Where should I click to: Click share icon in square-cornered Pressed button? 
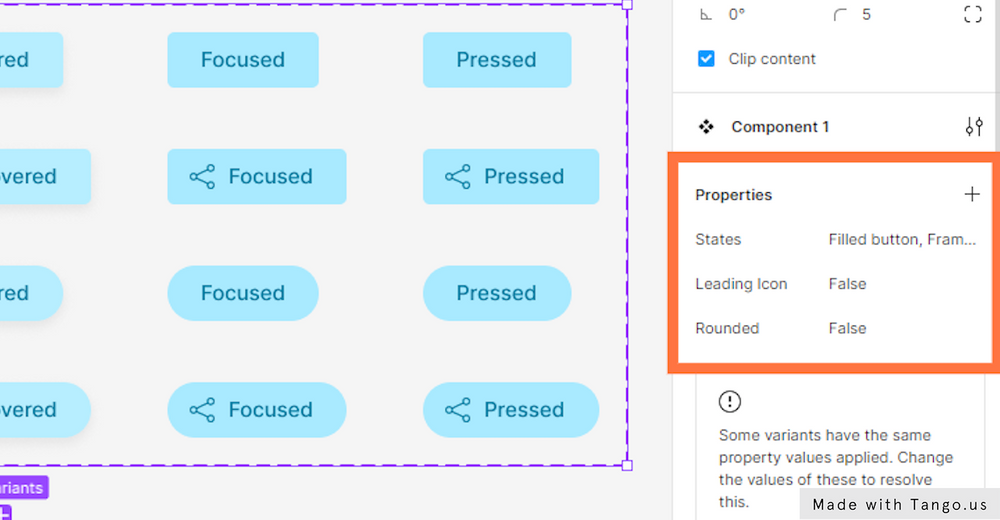click(x=458, y=177)
